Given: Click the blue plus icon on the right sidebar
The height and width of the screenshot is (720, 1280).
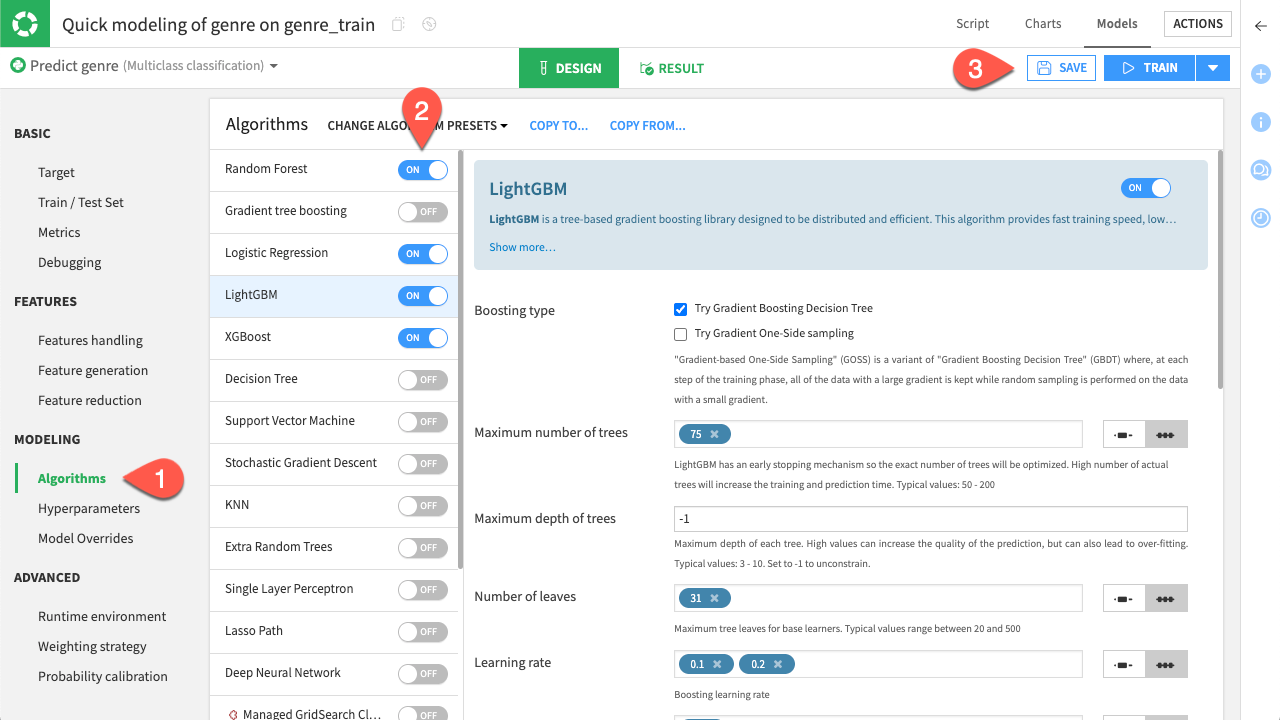Looking at the screenshot, I should click(1260, 73).
